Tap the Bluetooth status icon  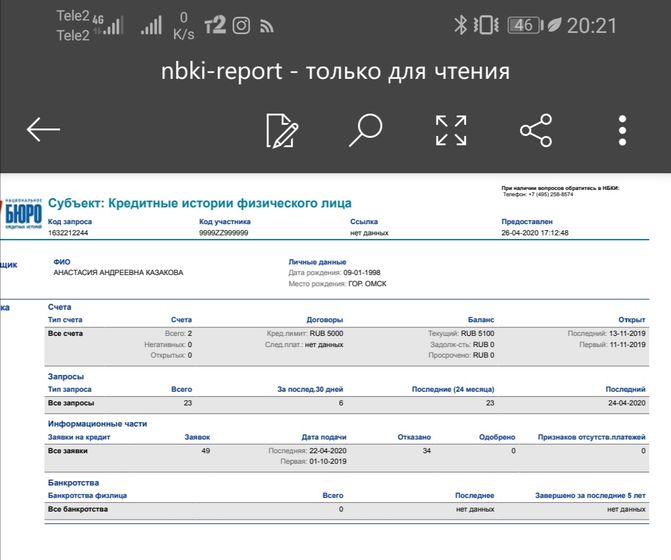(460, 26)
